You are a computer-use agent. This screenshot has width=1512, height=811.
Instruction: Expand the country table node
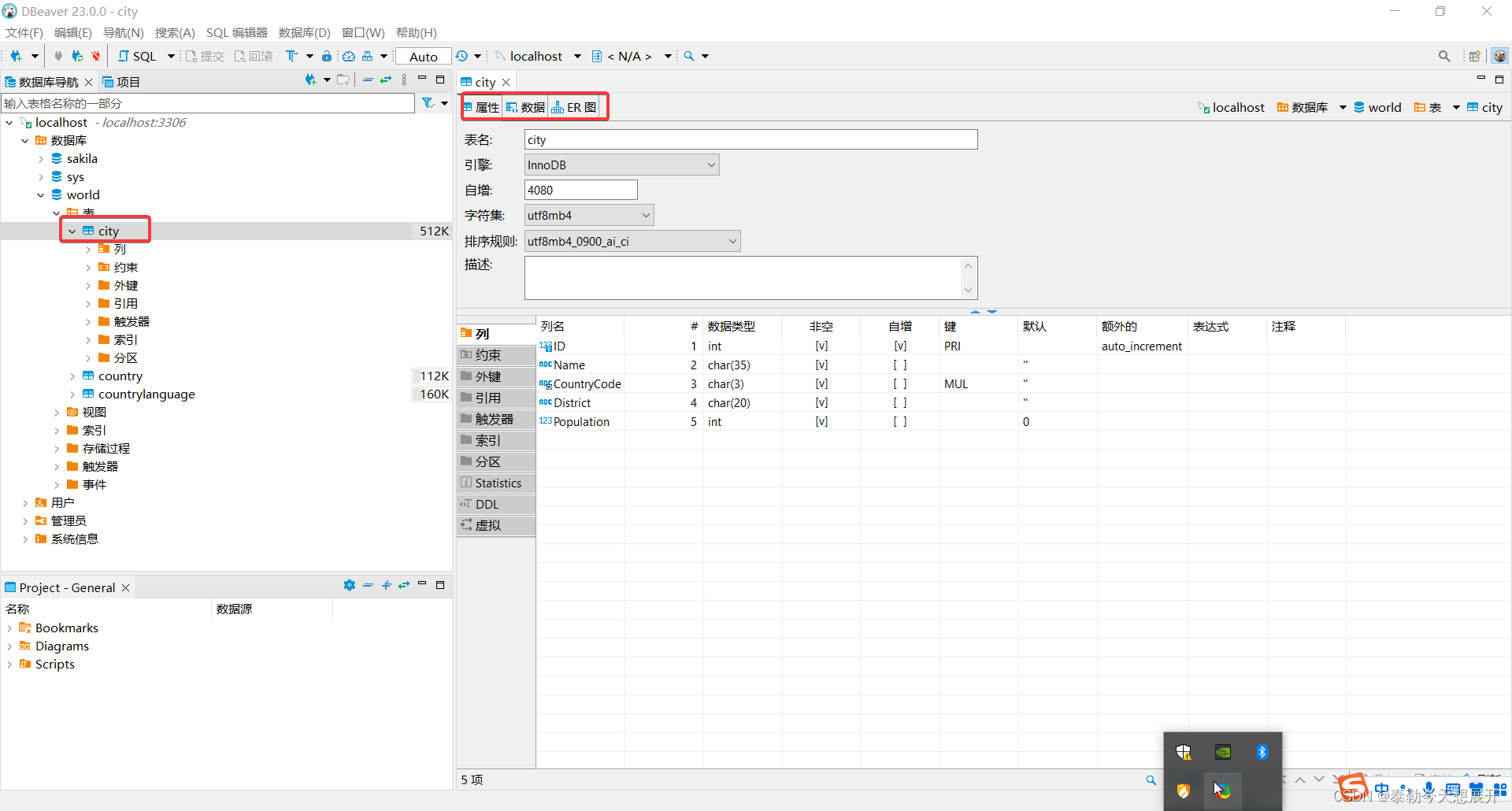pos(72,376)
